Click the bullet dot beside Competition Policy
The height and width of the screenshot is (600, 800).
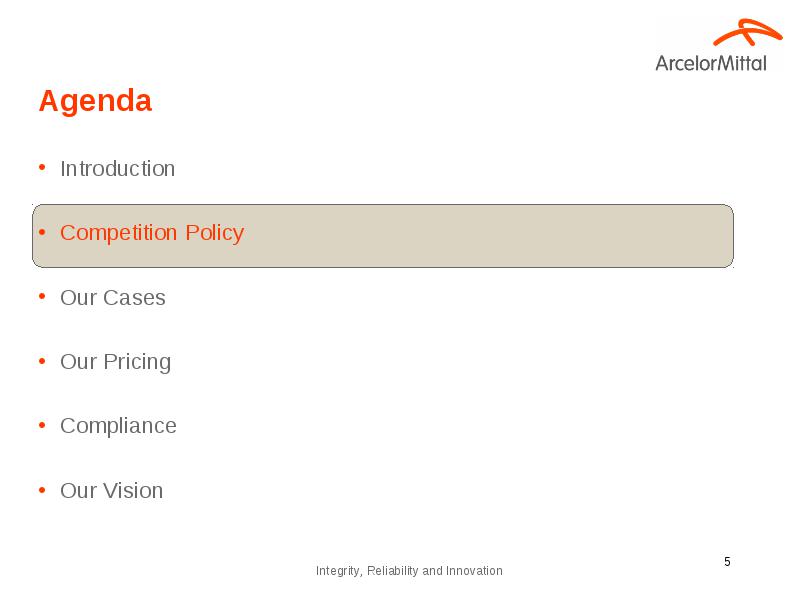pyautogui.click(x=42, y=232)
